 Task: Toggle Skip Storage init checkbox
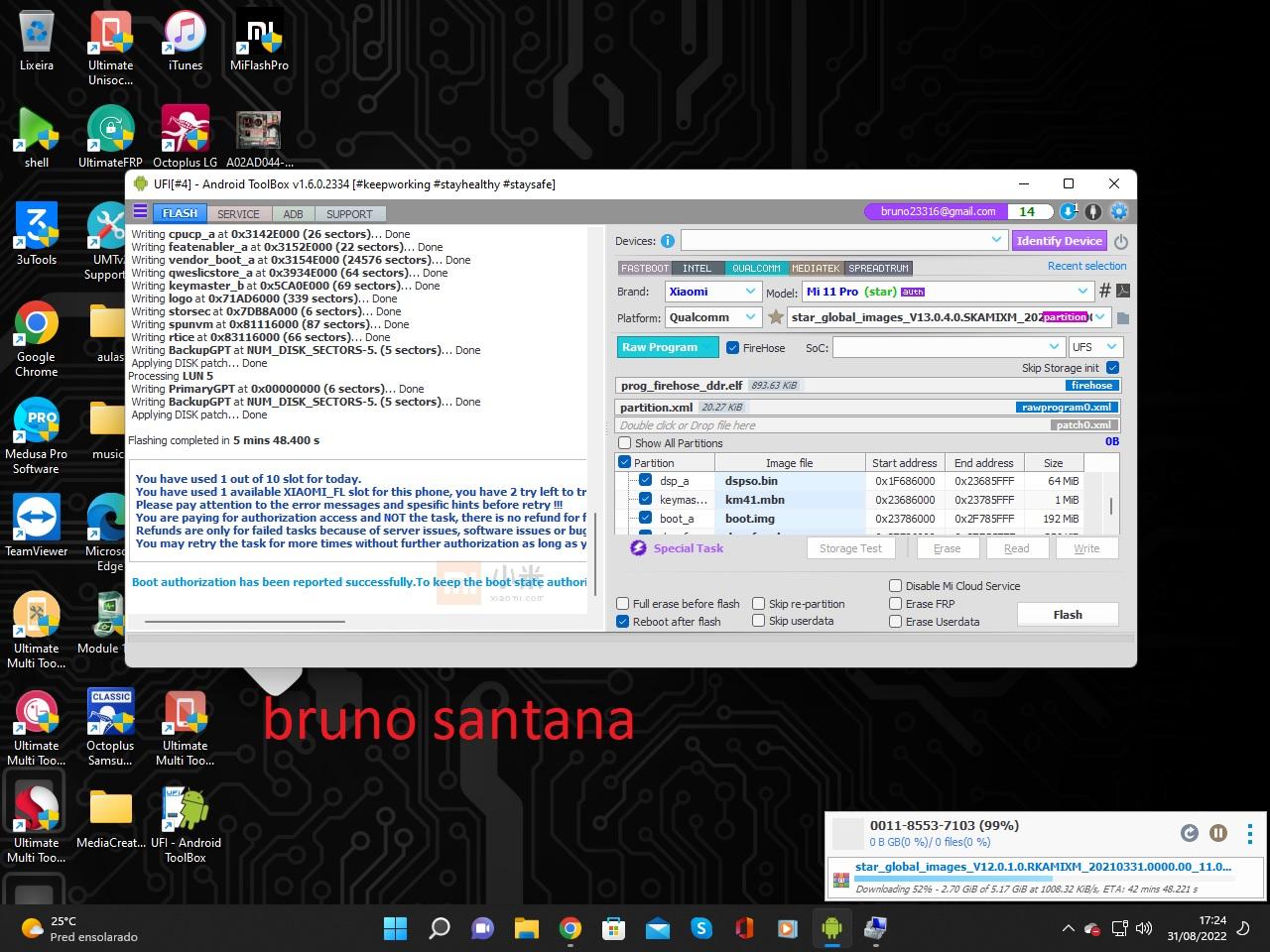1112,368
